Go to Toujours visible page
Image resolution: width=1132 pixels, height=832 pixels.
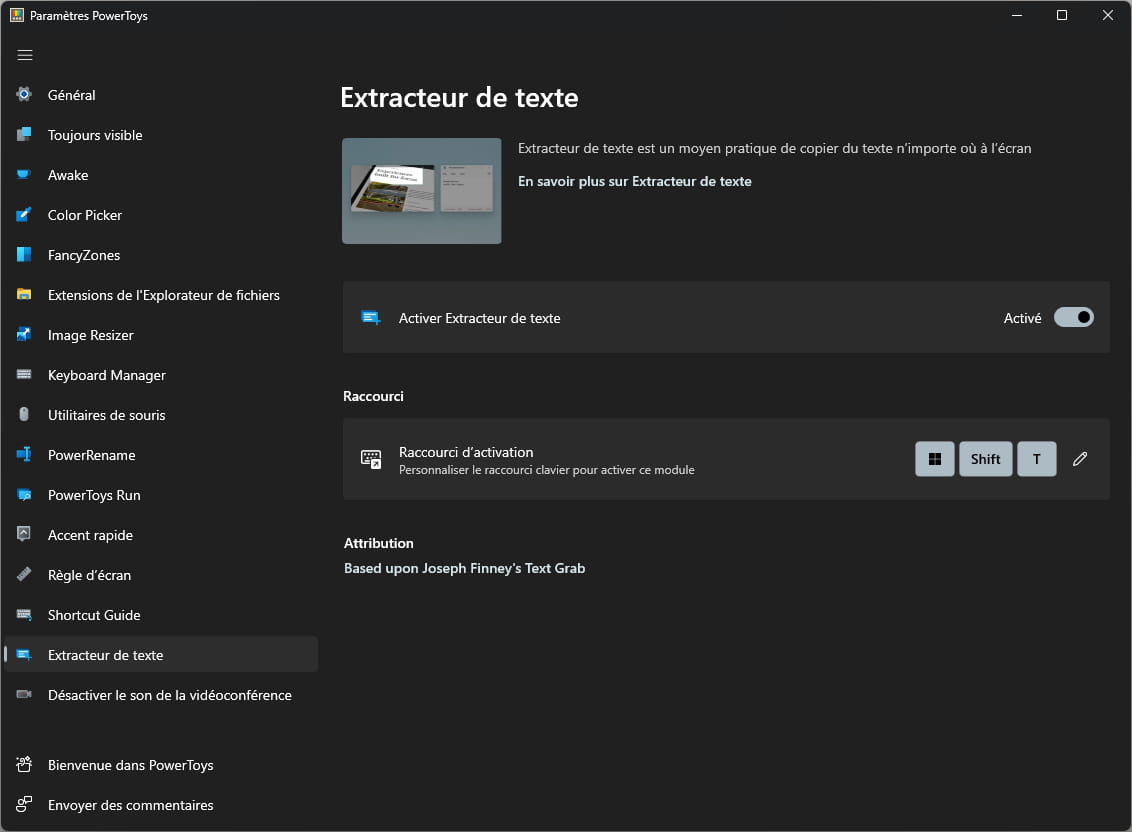[x=161, y=135]
